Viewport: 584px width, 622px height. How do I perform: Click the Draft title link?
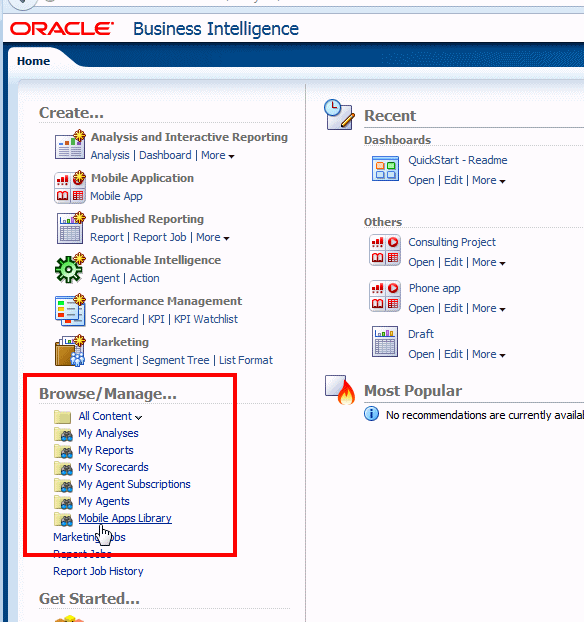(x=421, y=334)
